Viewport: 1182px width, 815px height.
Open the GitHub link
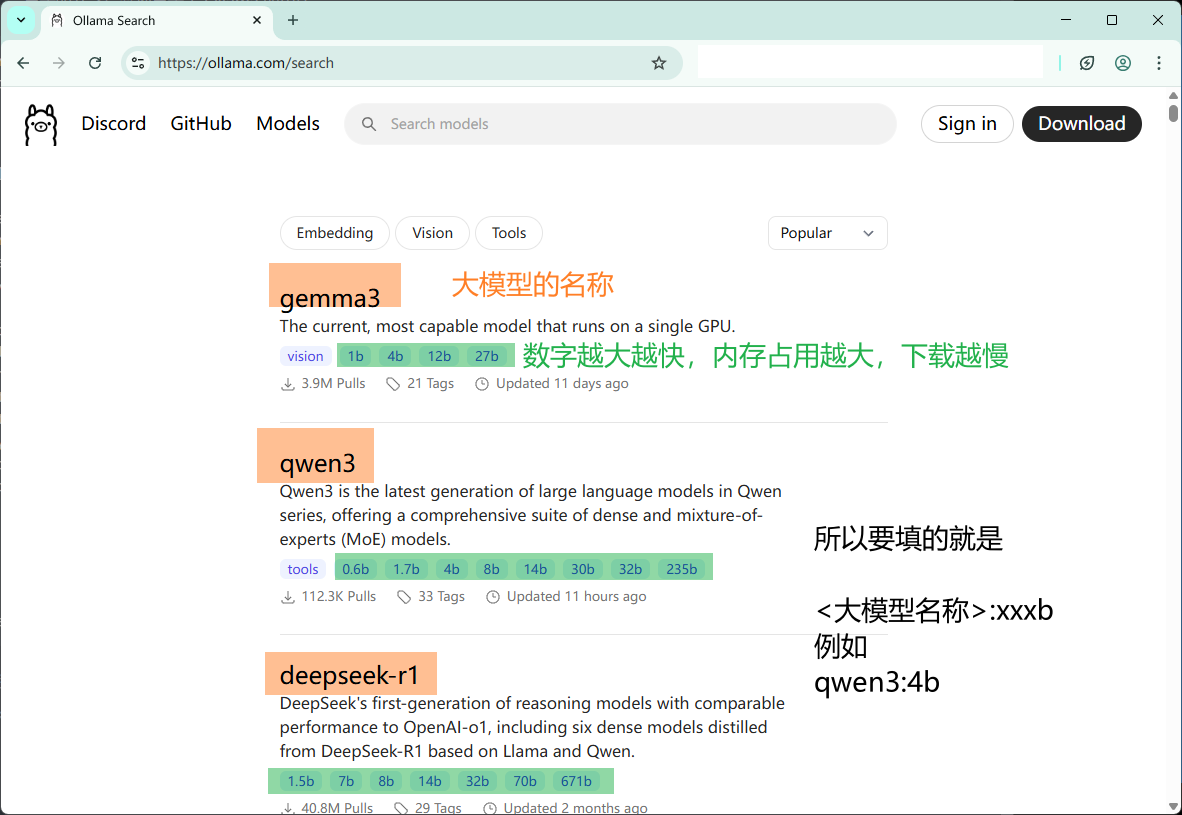[x=201, y=124]
